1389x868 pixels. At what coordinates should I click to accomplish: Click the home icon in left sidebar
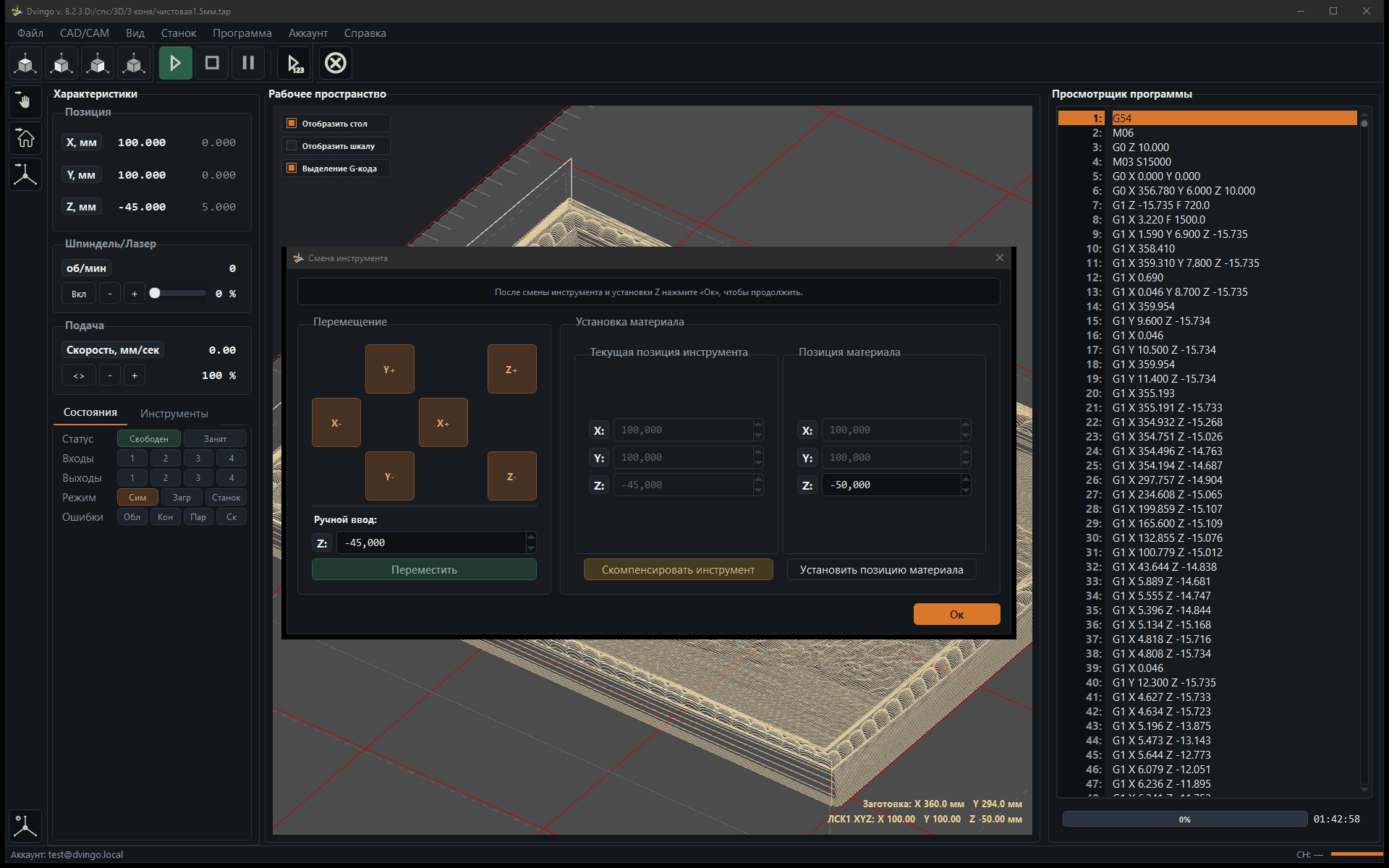point(25,137)
